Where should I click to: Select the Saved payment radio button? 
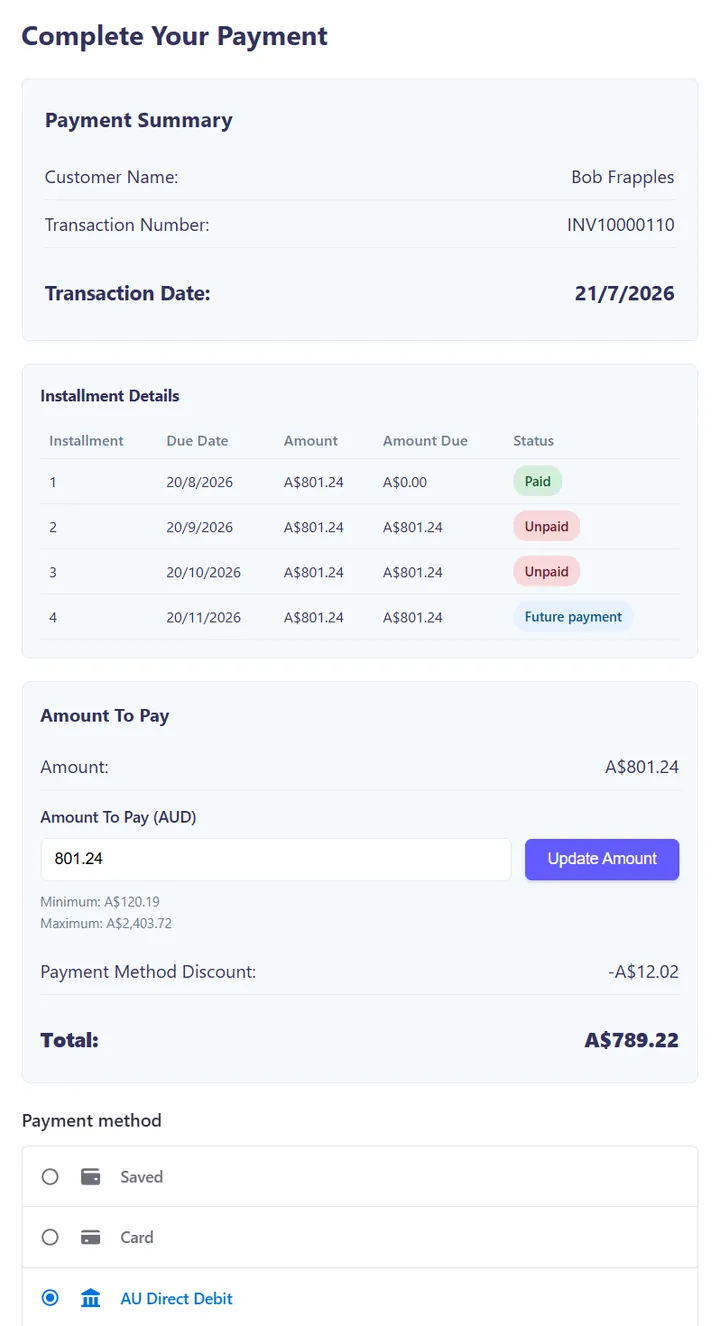[x=50, y=1177]
